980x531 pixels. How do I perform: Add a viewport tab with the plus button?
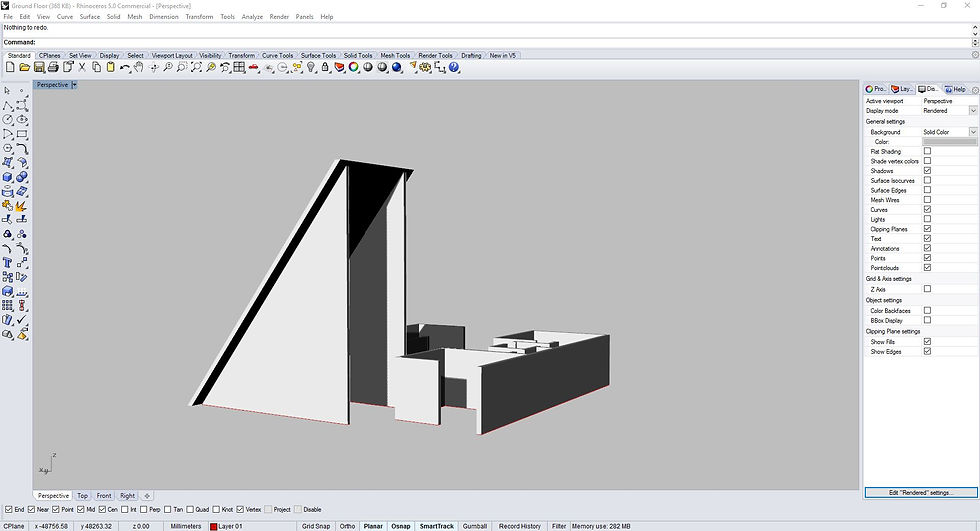[x=147, y=496]
